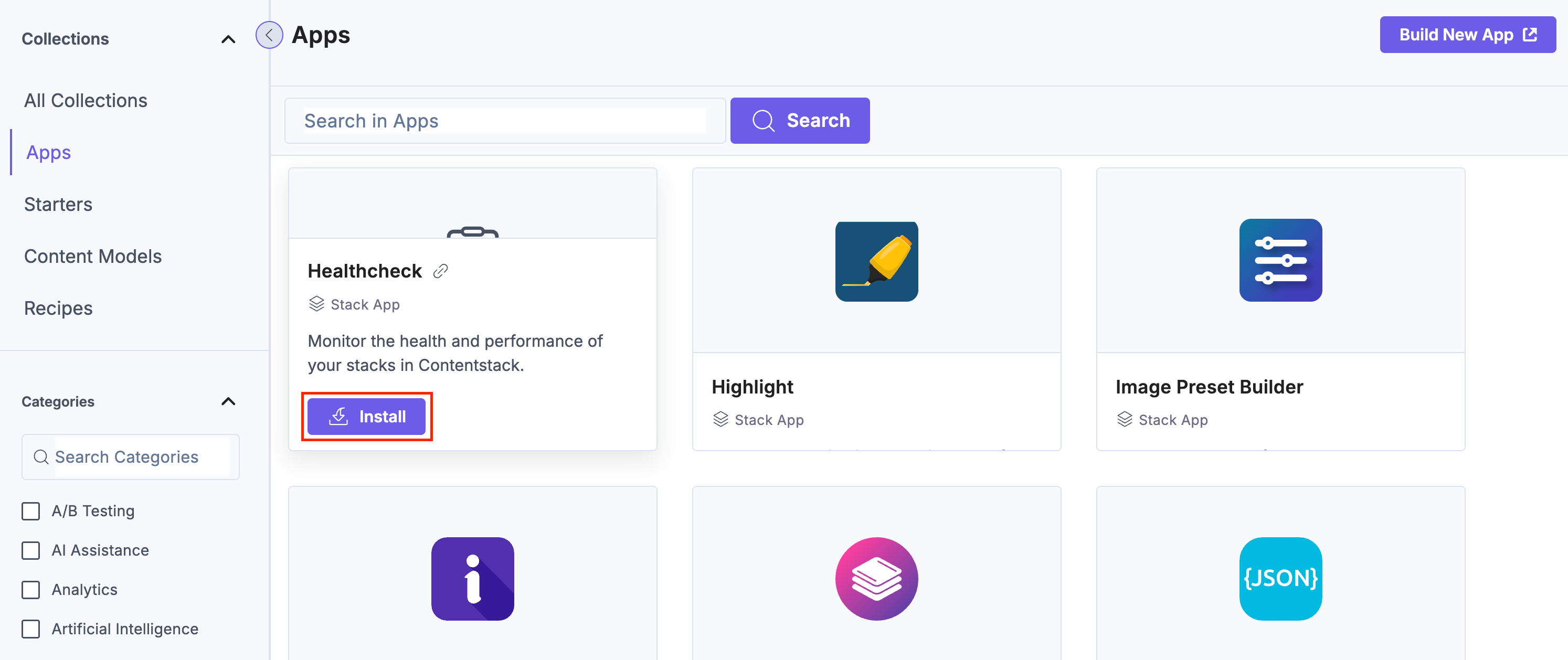Collapse the Categories section
This screenshot has height=660, width=1568.
(228, 401)
